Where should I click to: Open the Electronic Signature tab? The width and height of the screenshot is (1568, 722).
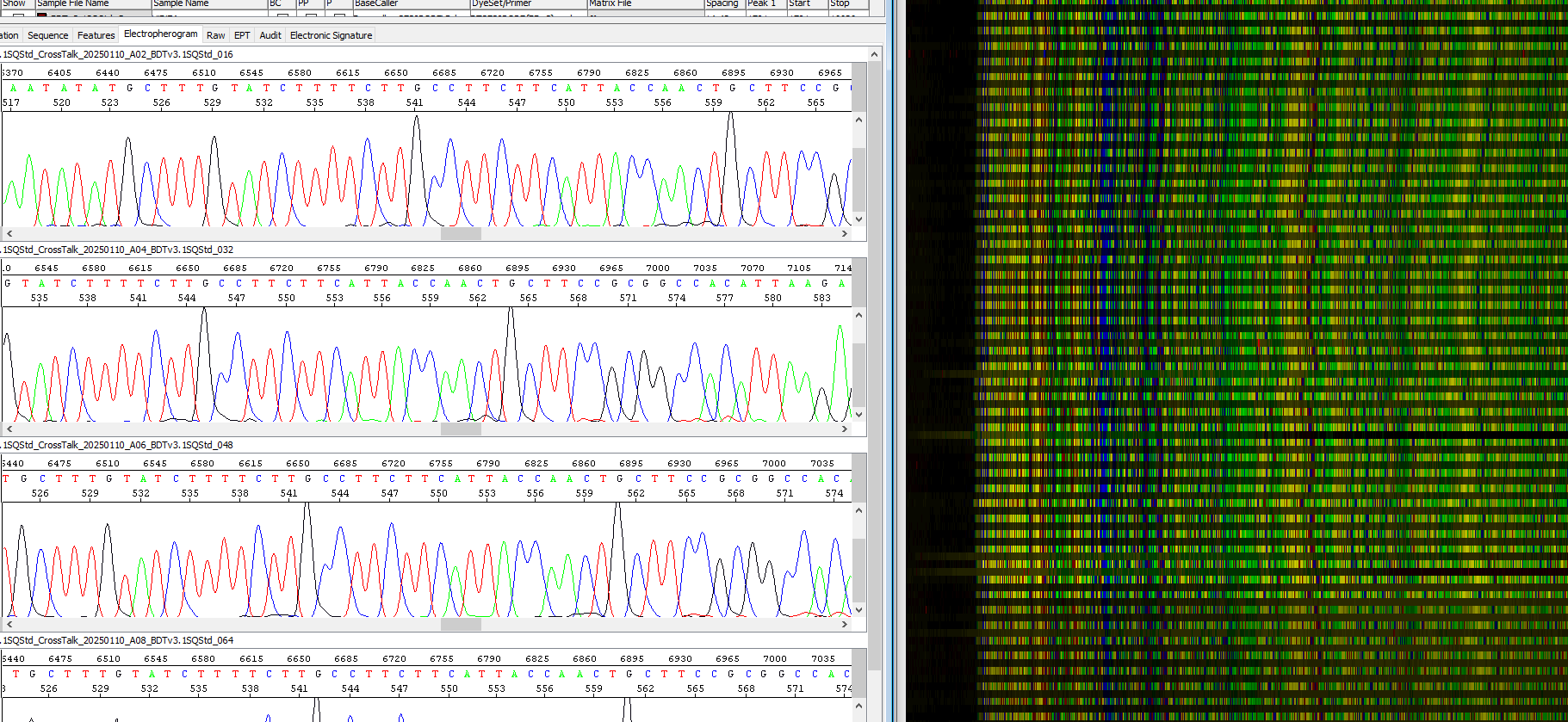click(x=332, y=35)
